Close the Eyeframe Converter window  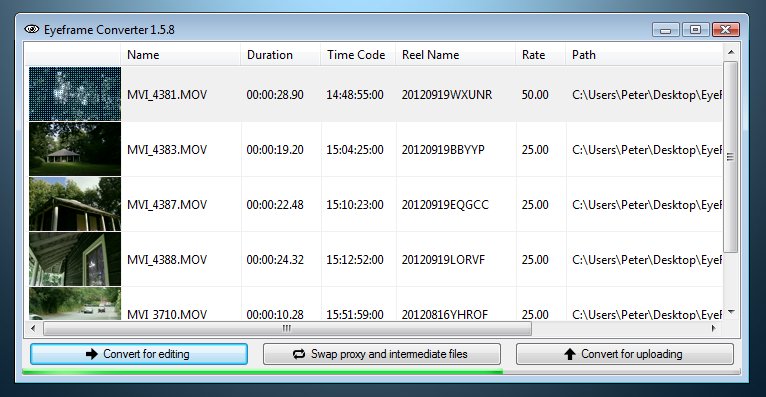(725, 30)
